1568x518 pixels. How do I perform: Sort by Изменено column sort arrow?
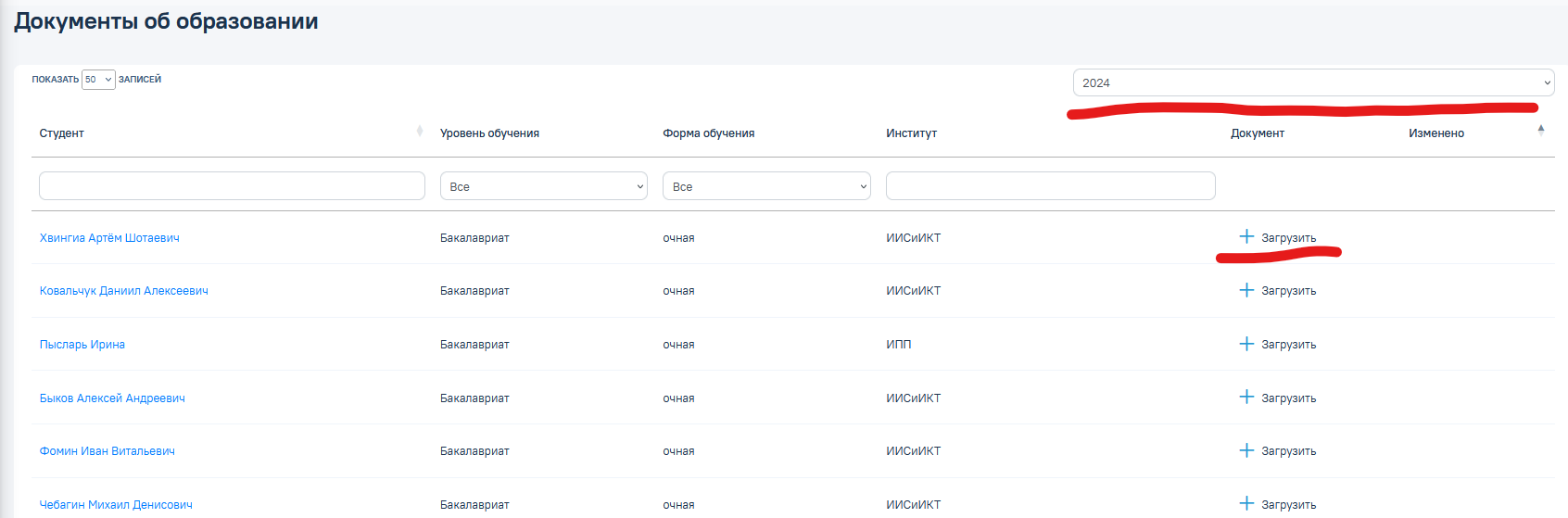pyautogui.click(x=1541, y=131)
